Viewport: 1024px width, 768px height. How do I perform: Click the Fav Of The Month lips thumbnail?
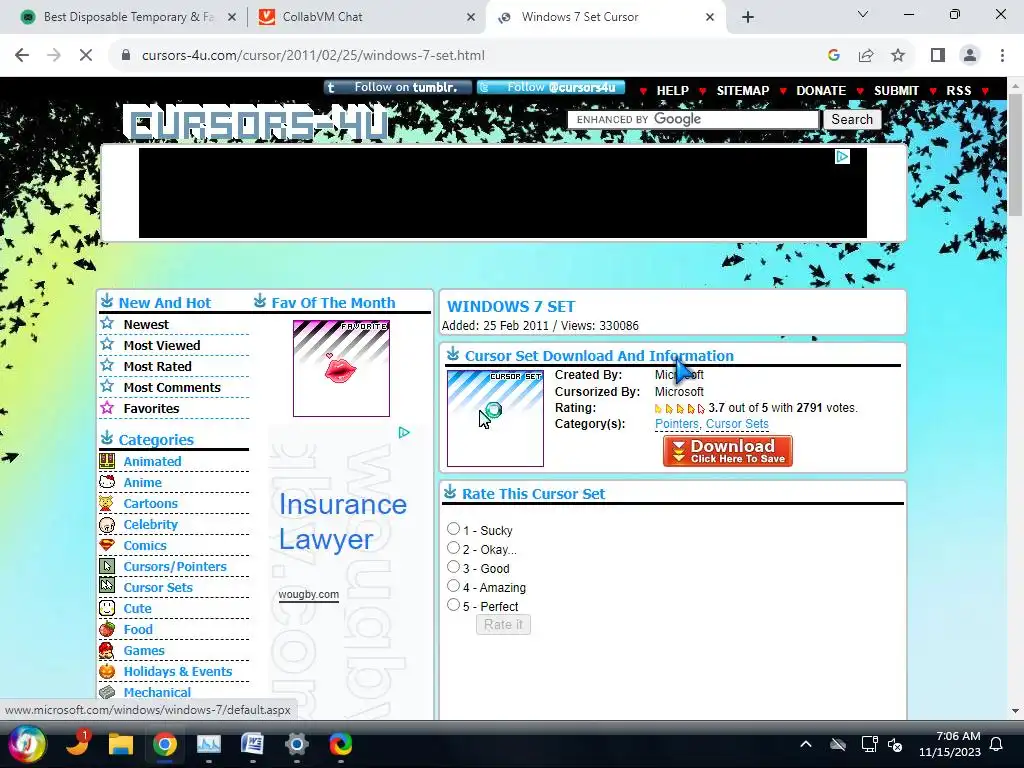(341, 368)
